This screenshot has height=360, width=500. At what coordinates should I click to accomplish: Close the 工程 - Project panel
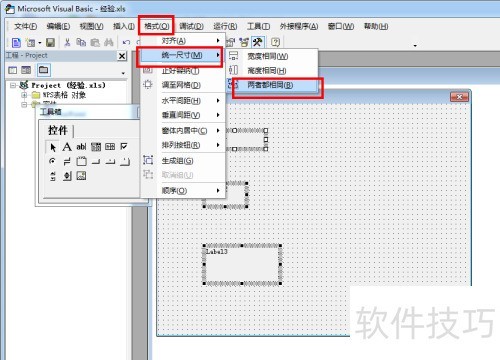coord(122,56)
